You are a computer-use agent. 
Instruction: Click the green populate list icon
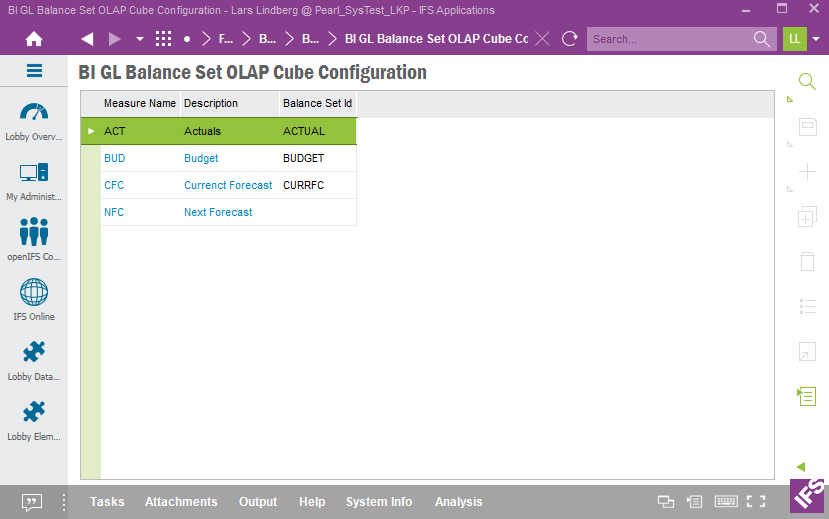click(807, 396)
